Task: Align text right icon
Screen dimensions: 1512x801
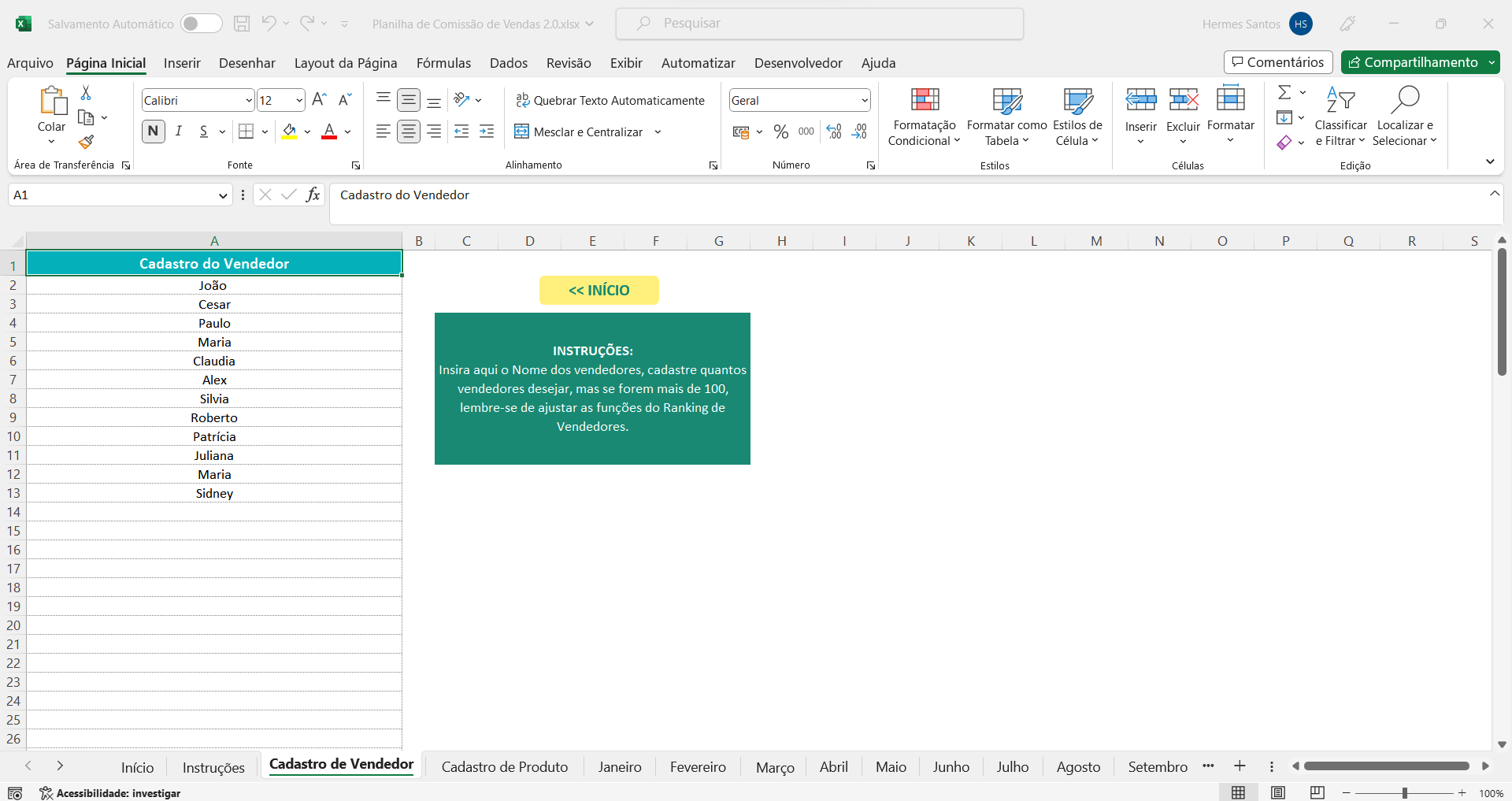Action: 434,132
